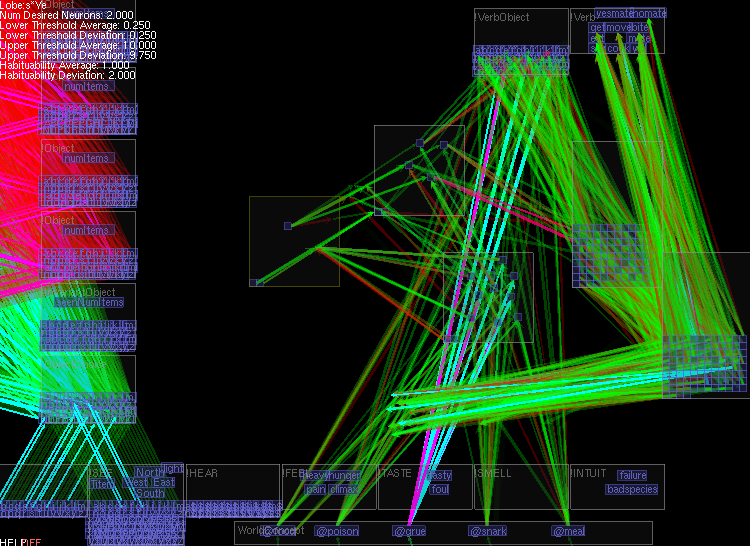Select the South direction neuron
Screen dimensions: 750x546
click(150, 493)
